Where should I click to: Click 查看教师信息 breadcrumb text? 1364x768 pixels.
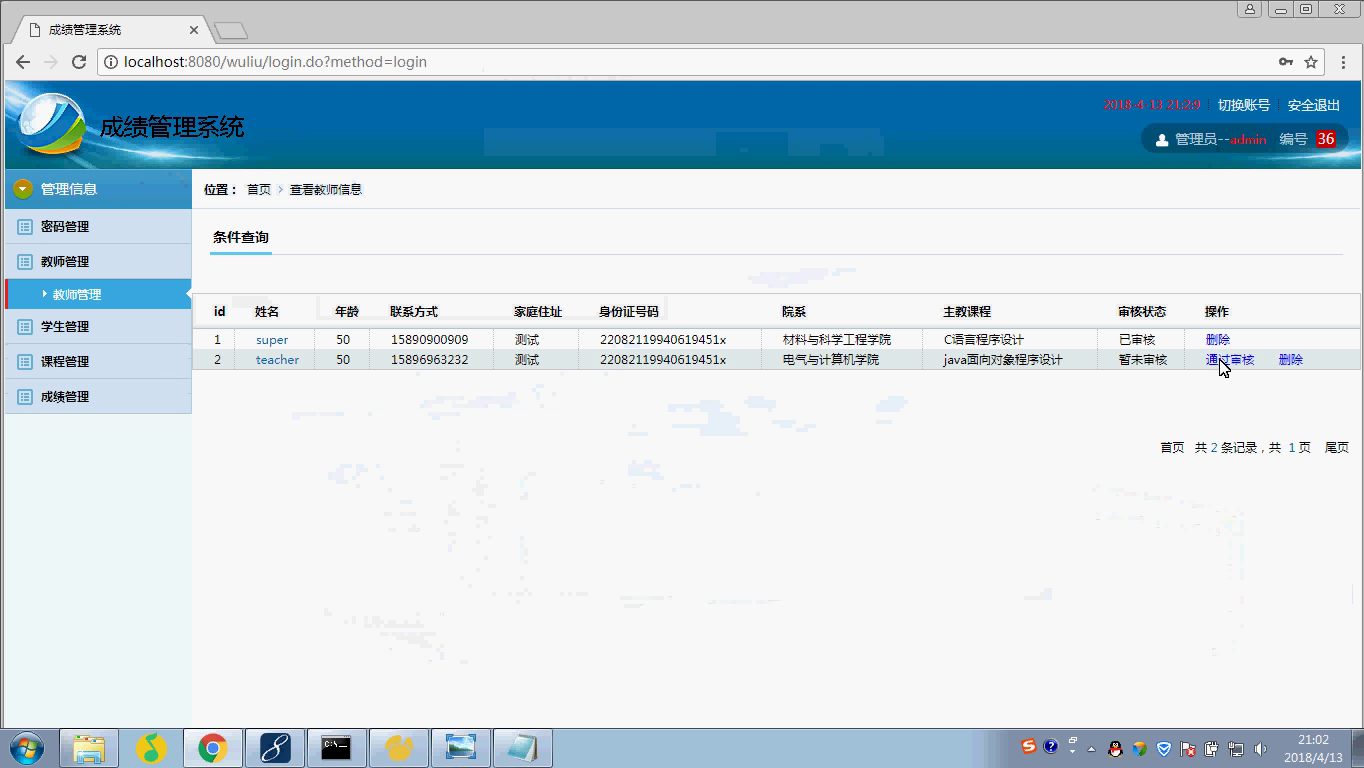click(326, 190)
